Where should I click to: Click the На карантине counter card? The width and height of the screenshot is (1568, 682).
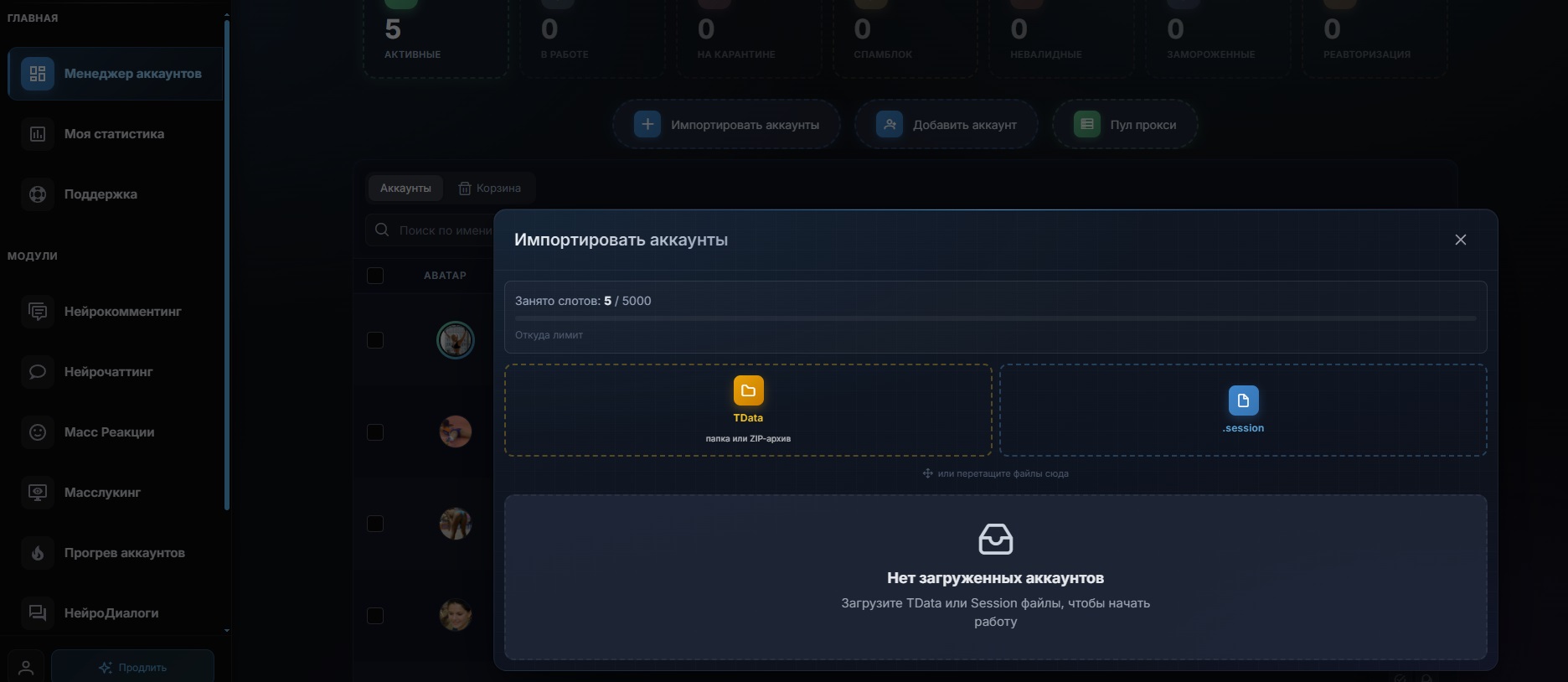pyautogui.click(x=749, y=39)
